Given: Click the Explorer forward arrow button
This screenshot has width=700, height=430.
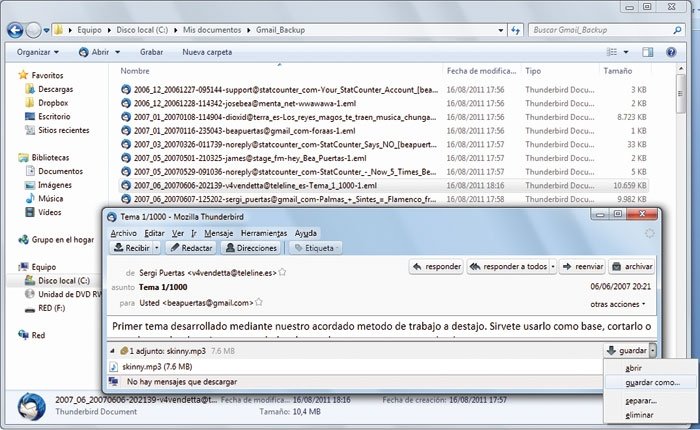Looking at the screenshot, I should (x=33, y=30).
